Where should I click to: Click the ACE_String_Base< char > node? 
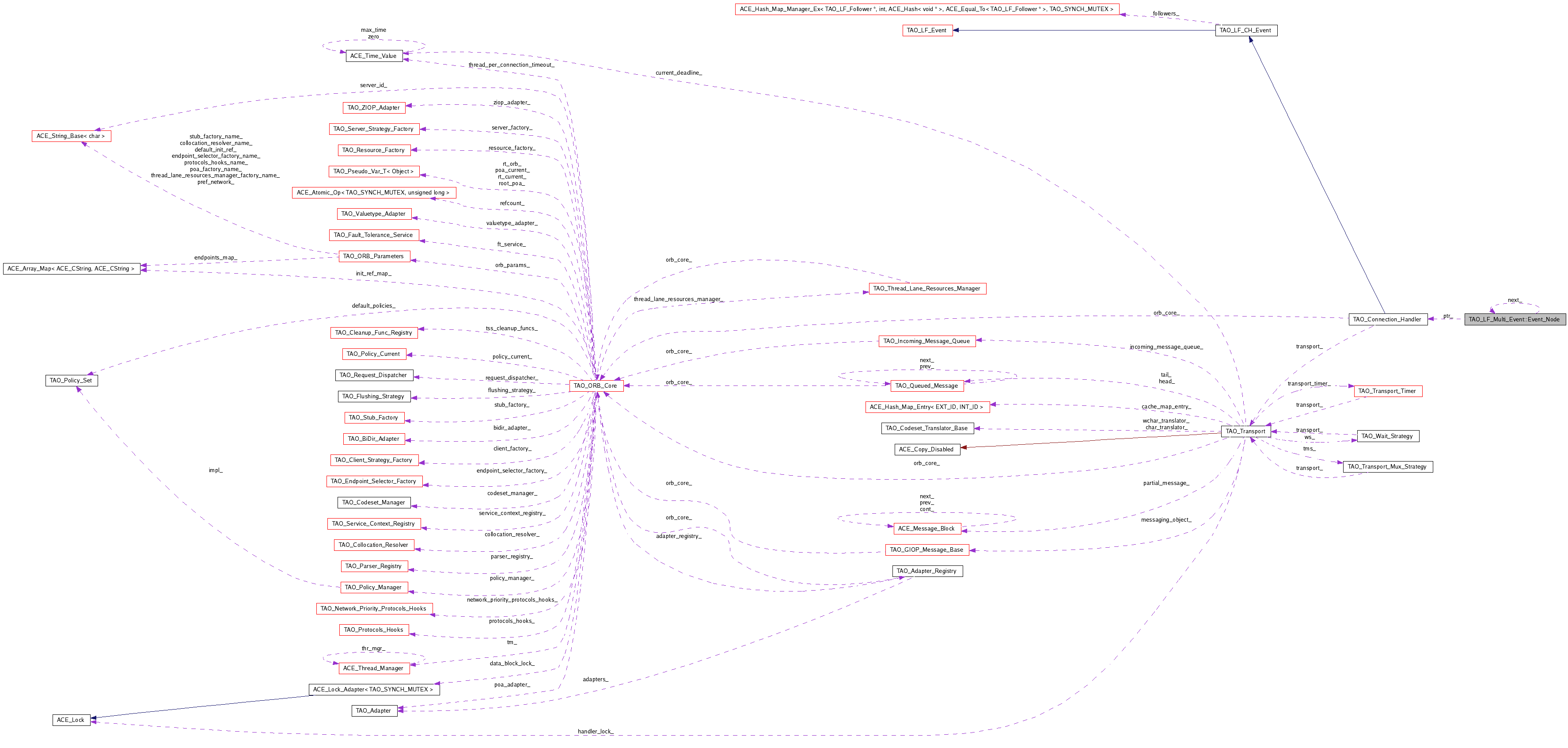tap(71, 136)
